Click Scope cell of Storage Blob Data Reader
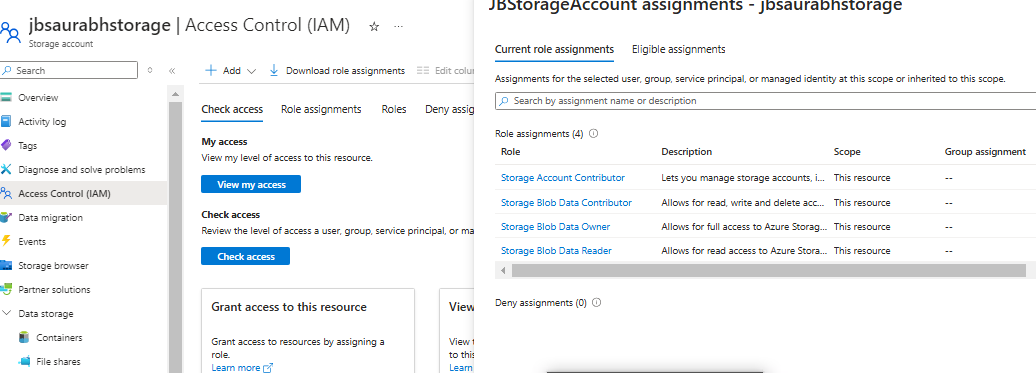Screen dimensions: 1036x373 862,251
